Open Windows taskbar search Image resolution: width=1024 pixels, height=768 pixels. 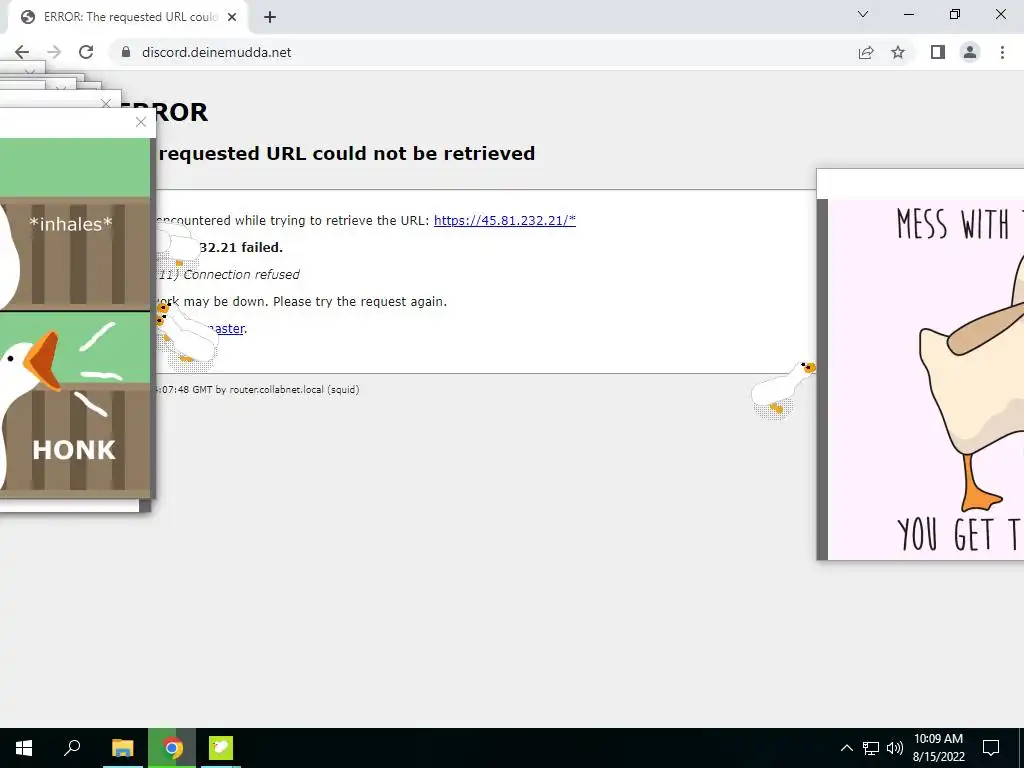(72, 748)
